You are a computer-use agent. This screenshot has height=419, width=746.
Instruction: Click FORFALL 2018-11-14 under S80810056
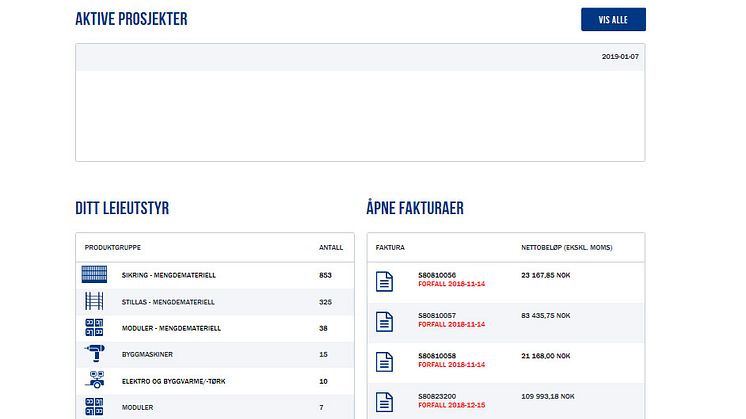452,284
